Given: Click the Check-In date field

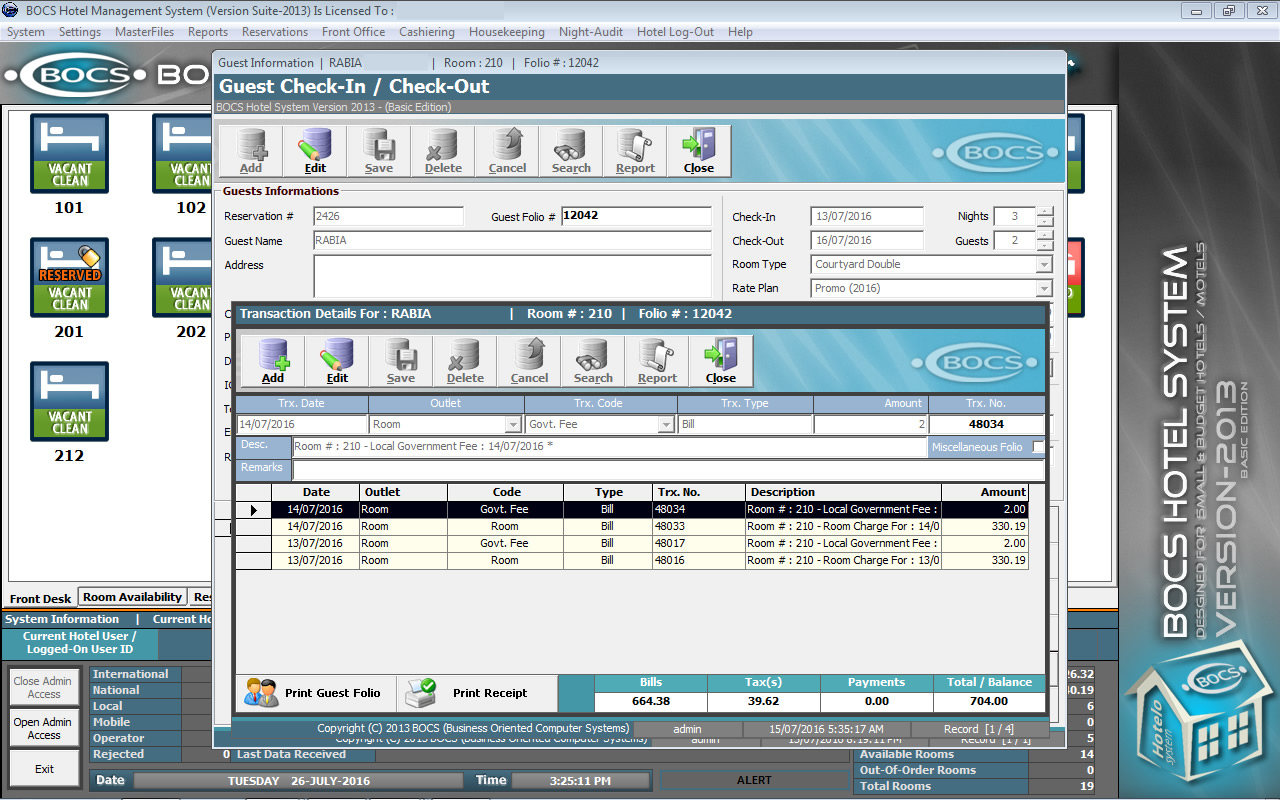Looking at the screenshot, I should 867,216.
